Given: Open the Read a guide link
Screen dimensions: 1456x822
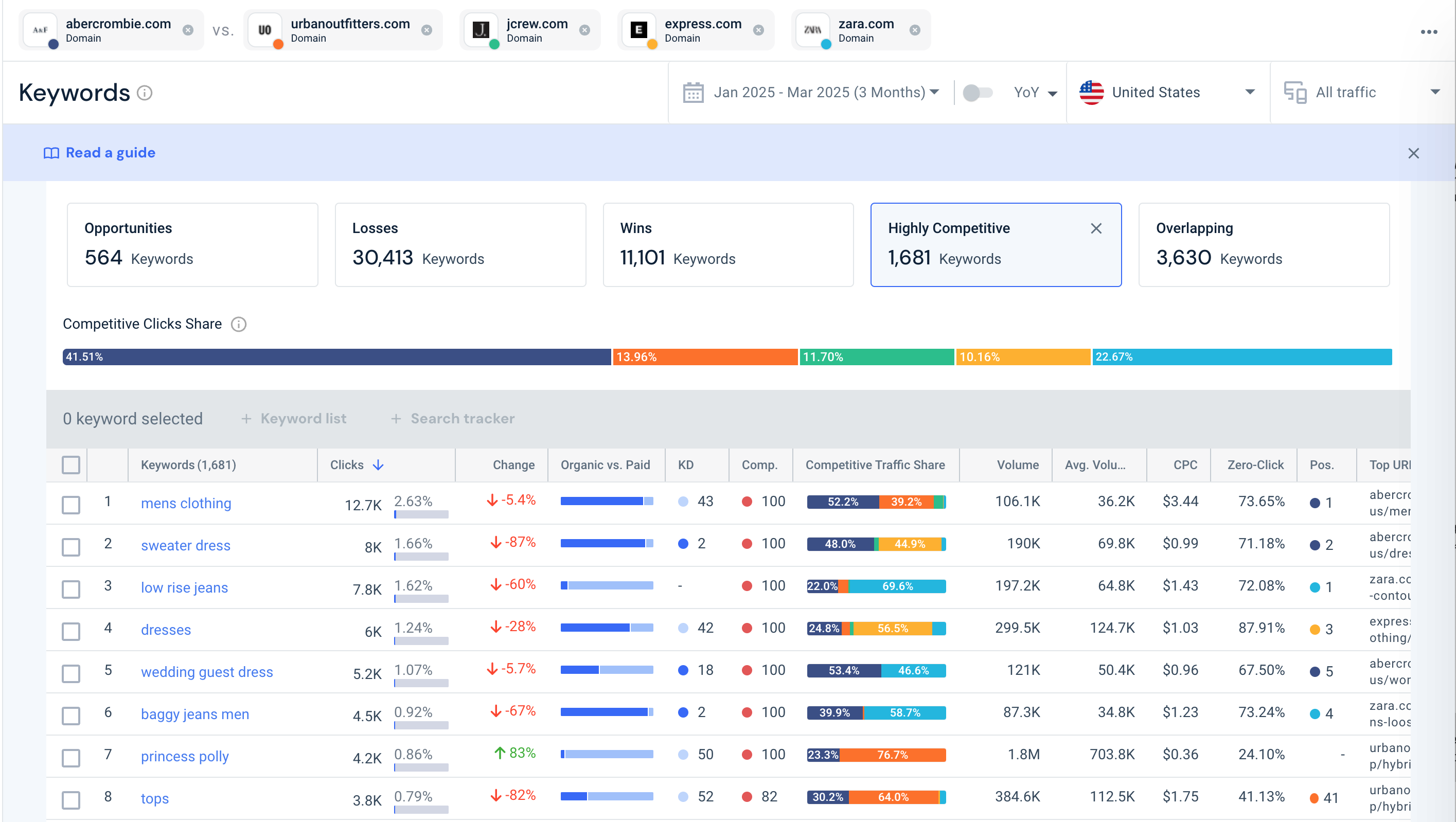Looking at the screenshot, I should pyautogui.click(x=110, y=153).
